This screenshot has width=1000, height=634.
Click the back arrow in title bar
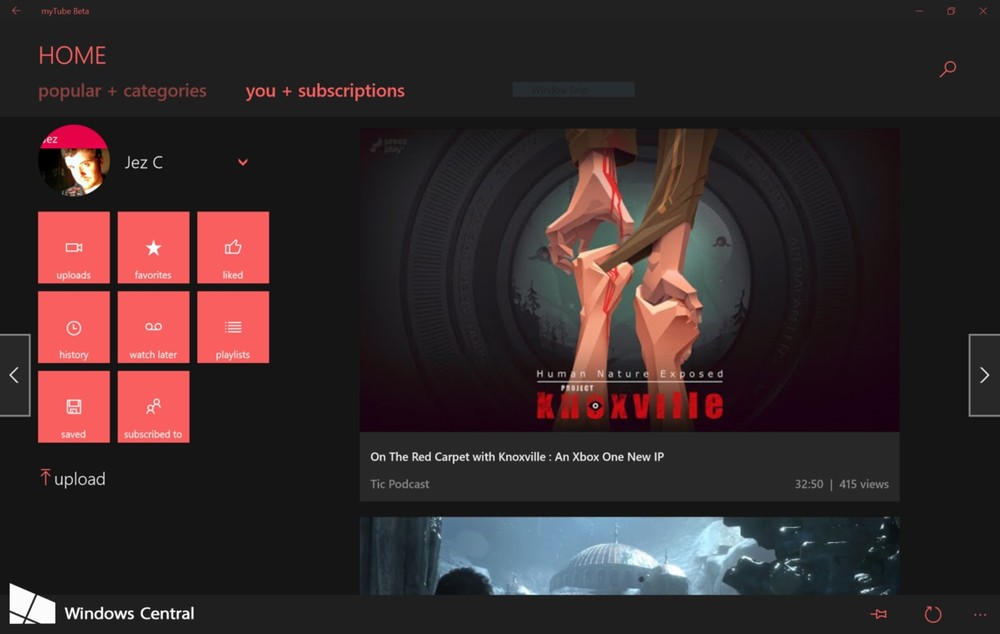[16, 11]
